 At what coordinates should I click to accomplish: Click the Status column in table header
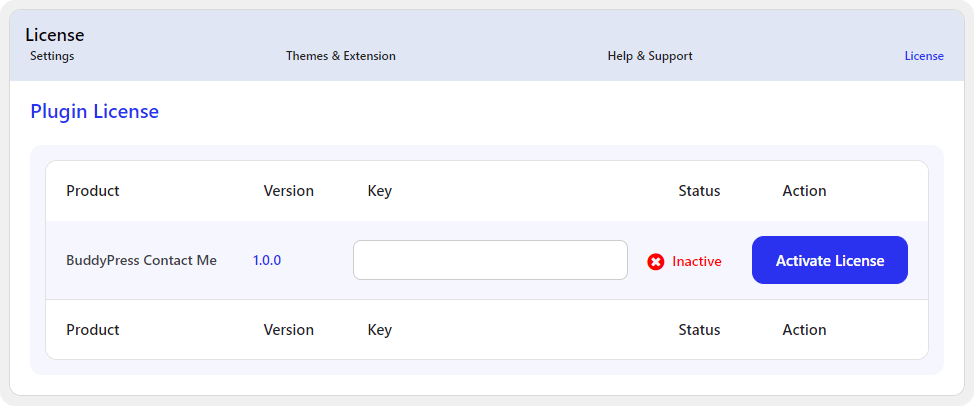point(699,191)
